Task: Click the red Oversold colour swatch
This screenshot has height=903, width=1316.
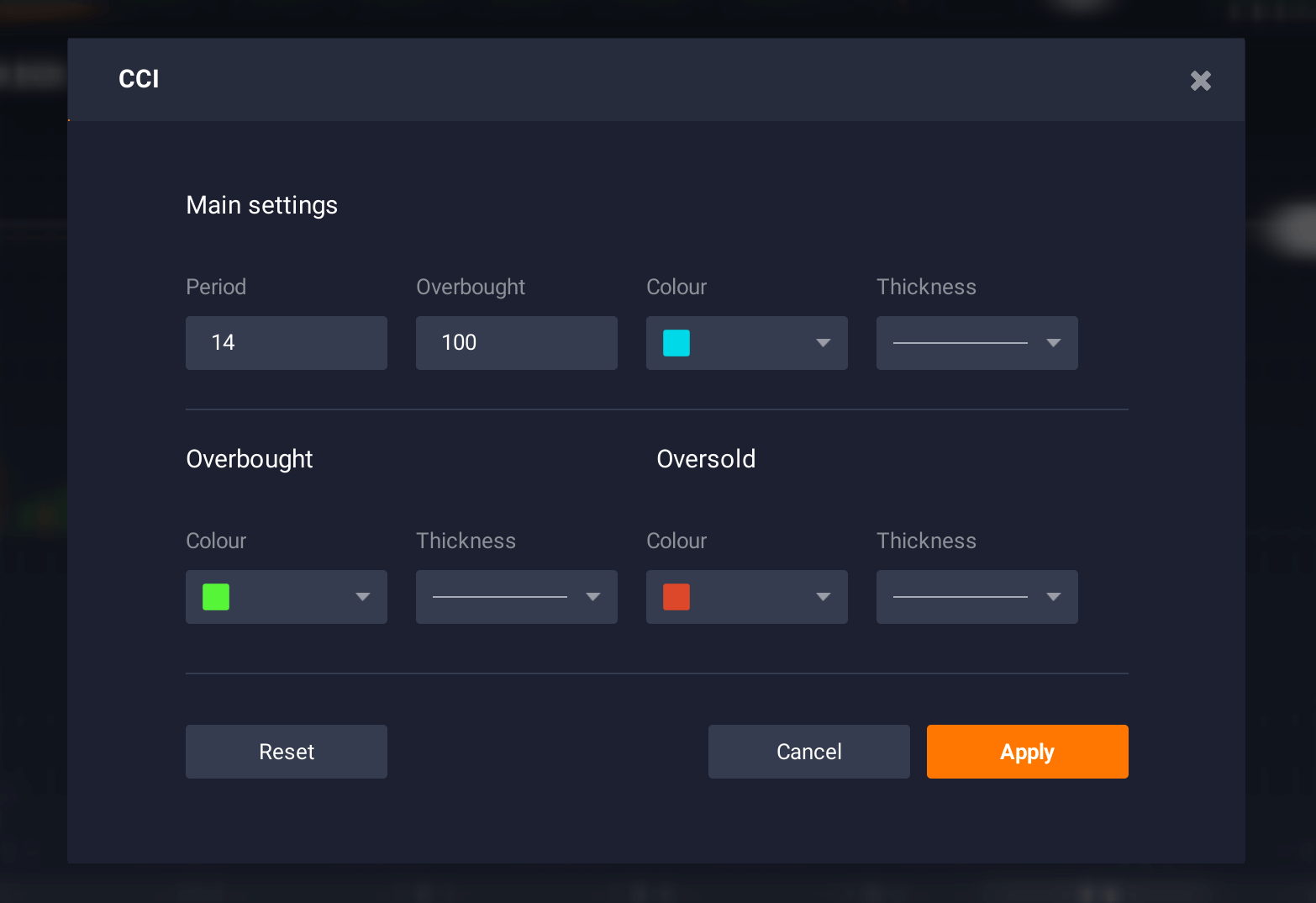Action: pos(676,597)
